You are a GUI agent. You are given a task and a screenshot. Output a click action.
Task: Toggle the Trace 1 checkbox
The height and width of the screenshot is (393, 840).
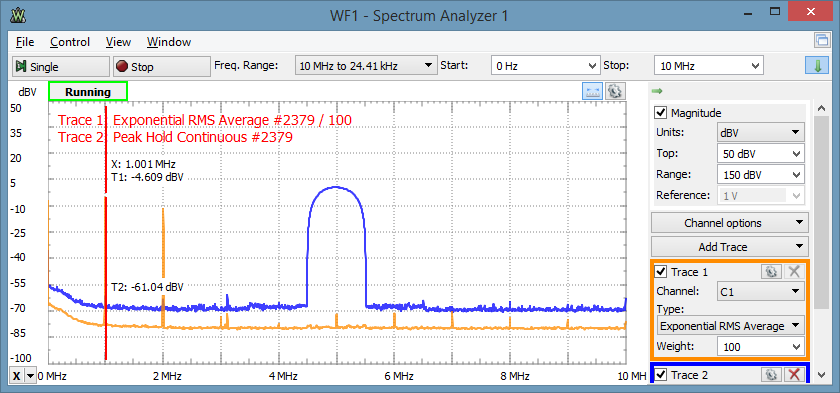click(661, 272)
